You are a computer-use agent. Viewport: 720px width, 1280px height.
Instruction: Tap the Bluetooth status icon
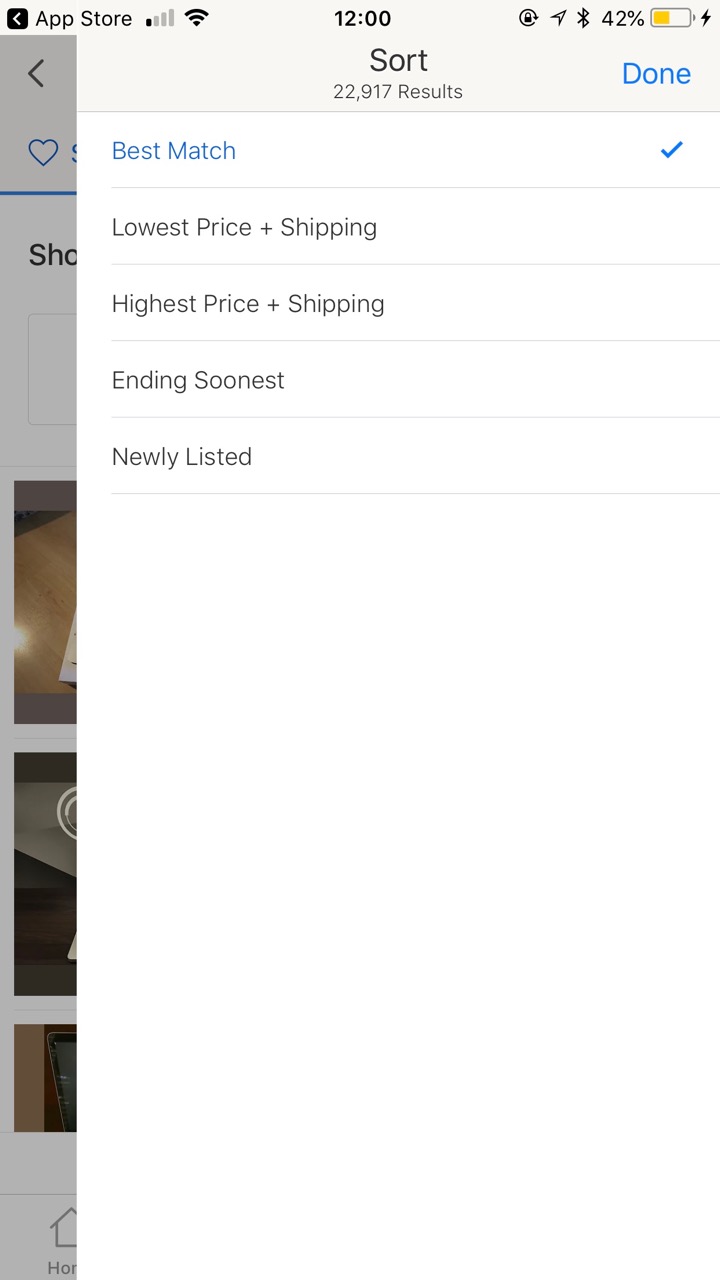584,19
